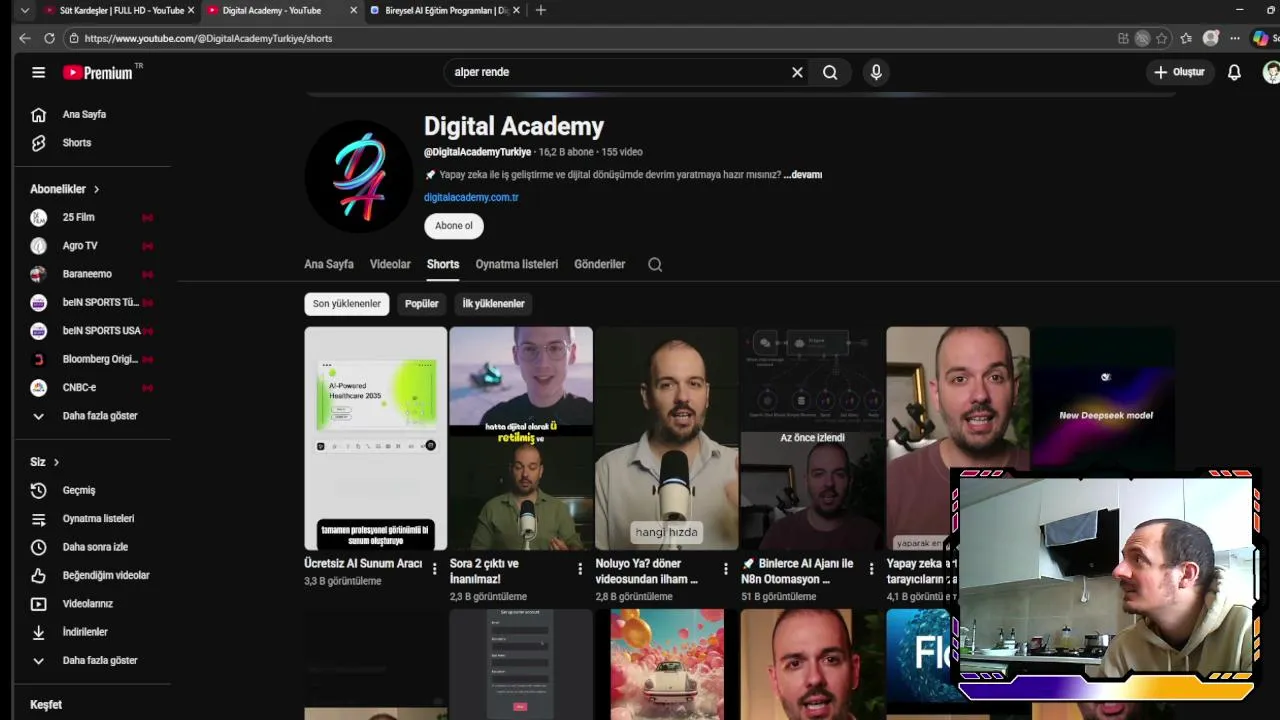Image resolution: width=1280 pixels, height=720 pixels.
Task: Open the options menu for Sora 2 çıktı
Action: 580,569
